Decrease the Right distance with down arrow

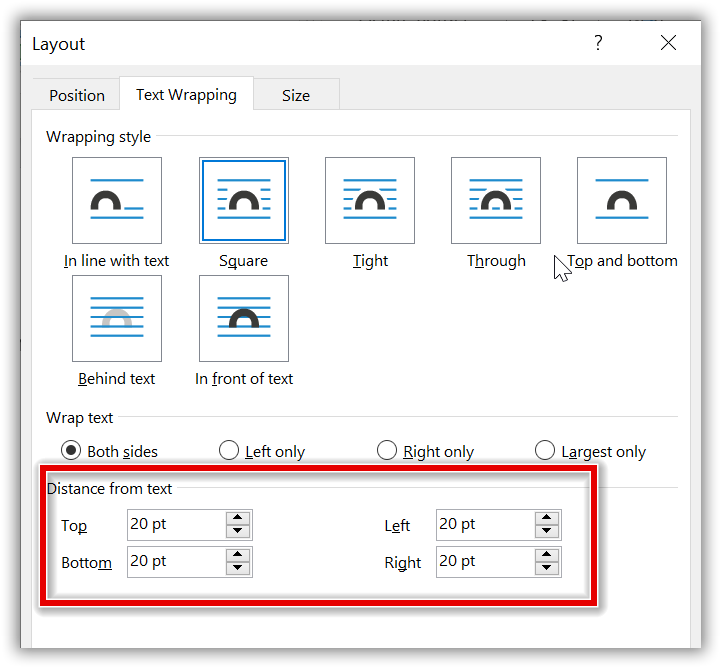(x=546, y=568)
